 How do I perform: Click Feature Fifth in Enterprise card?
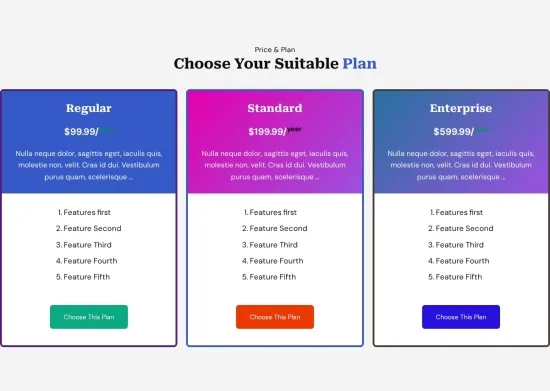(x=455, y=277)
